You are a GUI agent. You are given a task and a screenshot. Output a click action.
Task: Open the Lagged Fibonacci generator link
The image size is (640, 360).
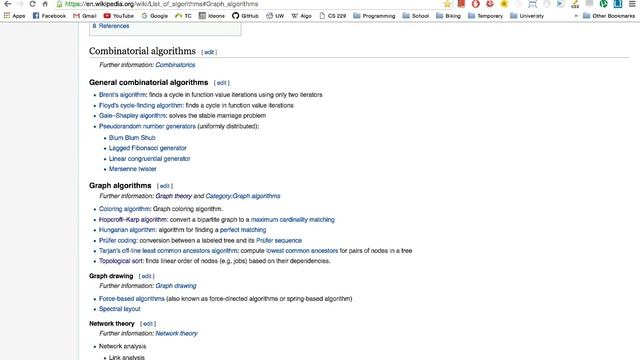tap(147, 148)
